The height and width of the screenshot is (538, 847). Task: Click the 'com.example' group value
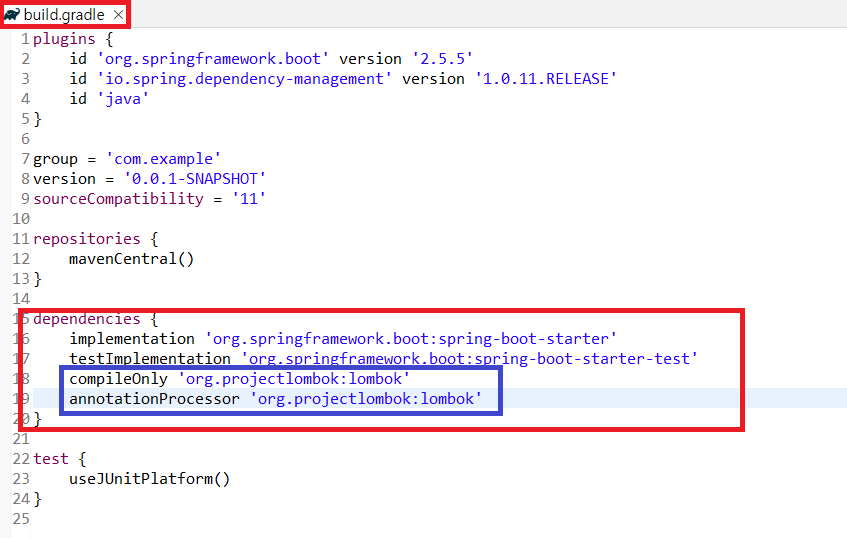pyautogui.click(x=164, y=159)
